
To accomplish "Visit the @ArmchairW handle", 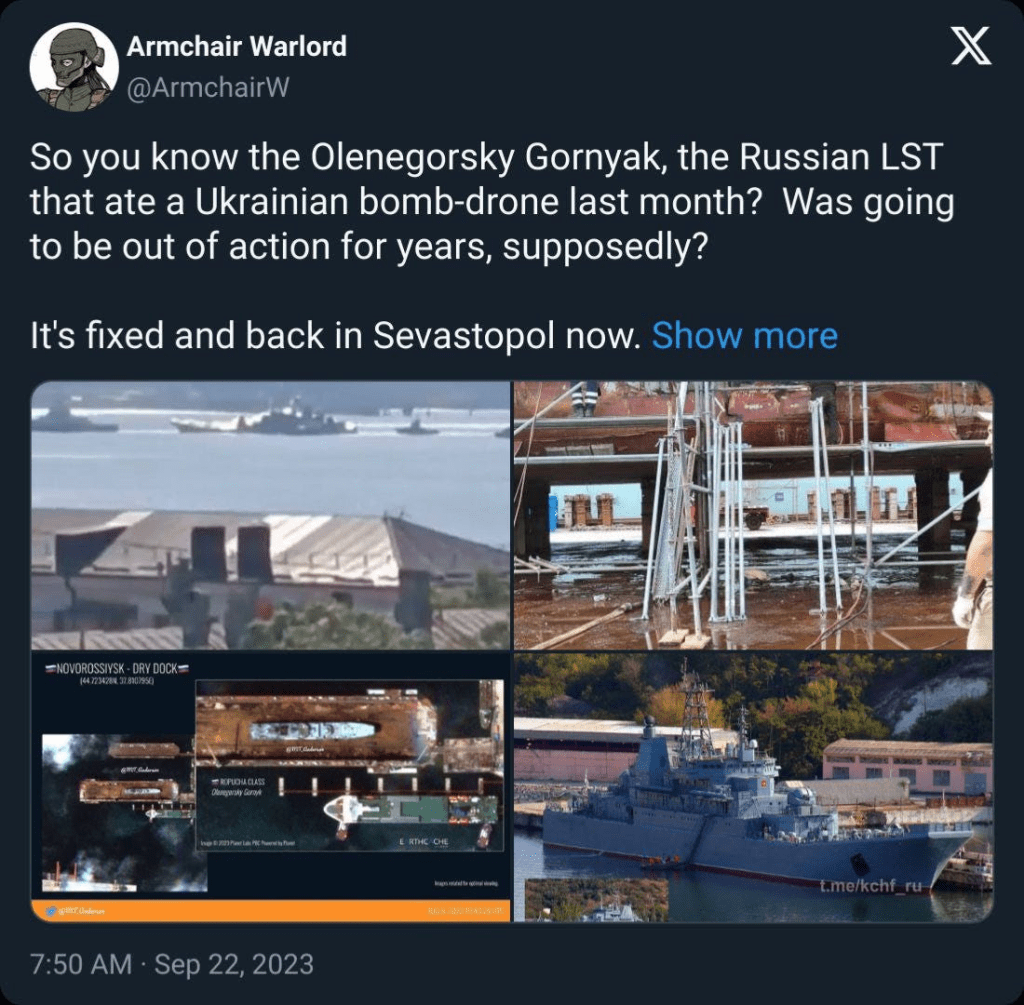I will tap(208, 88).
